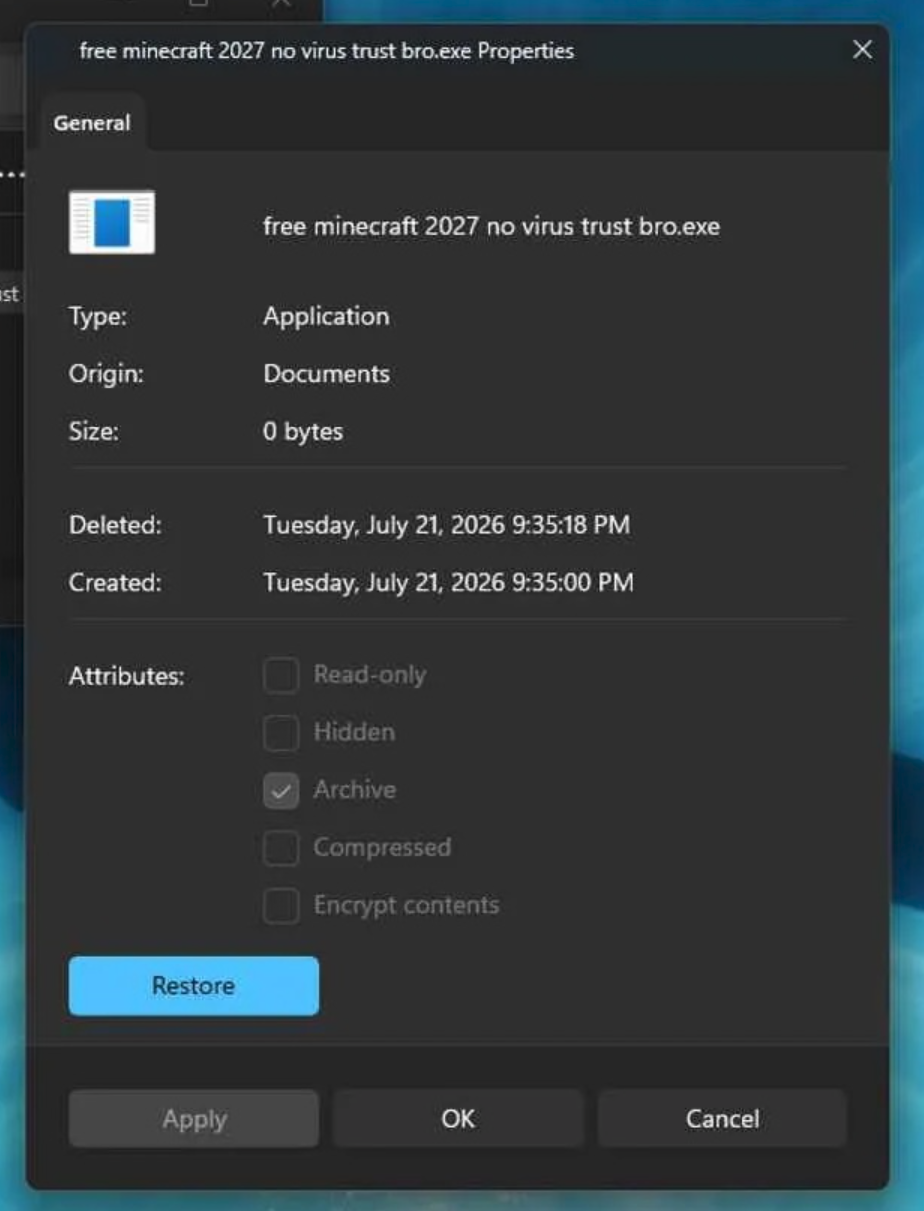The width and height of the screenshot is (924, 1211).
Task: Click the Deleted date 9:35:18 PM
Action: point(446,525)
